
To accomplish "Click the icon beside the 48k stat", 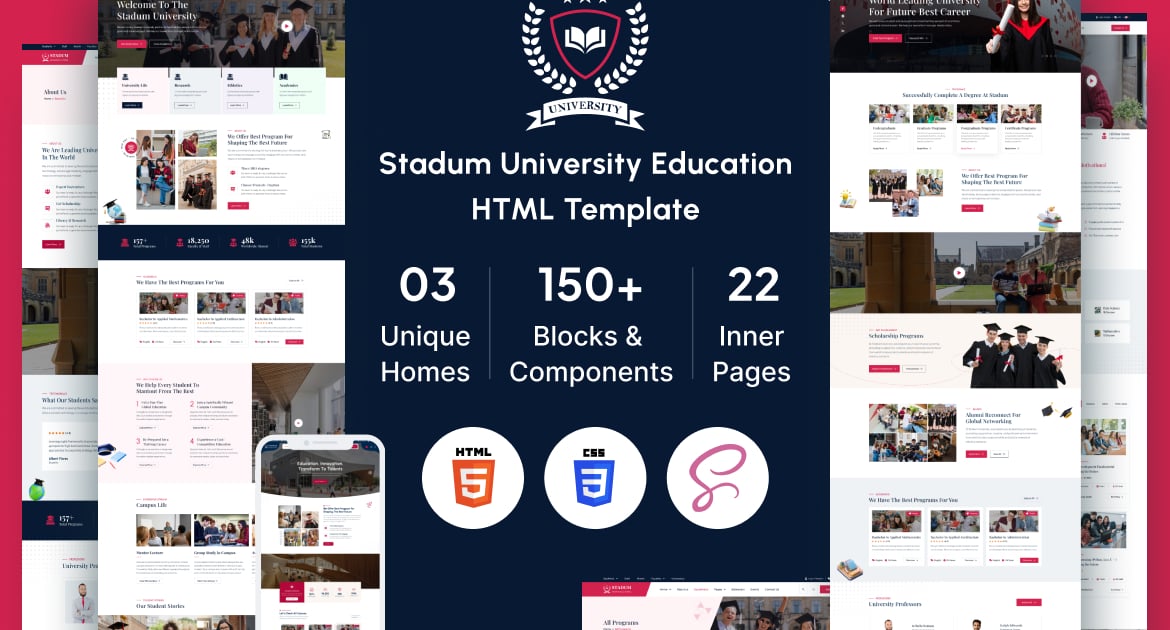I will [x=234, y=243].
